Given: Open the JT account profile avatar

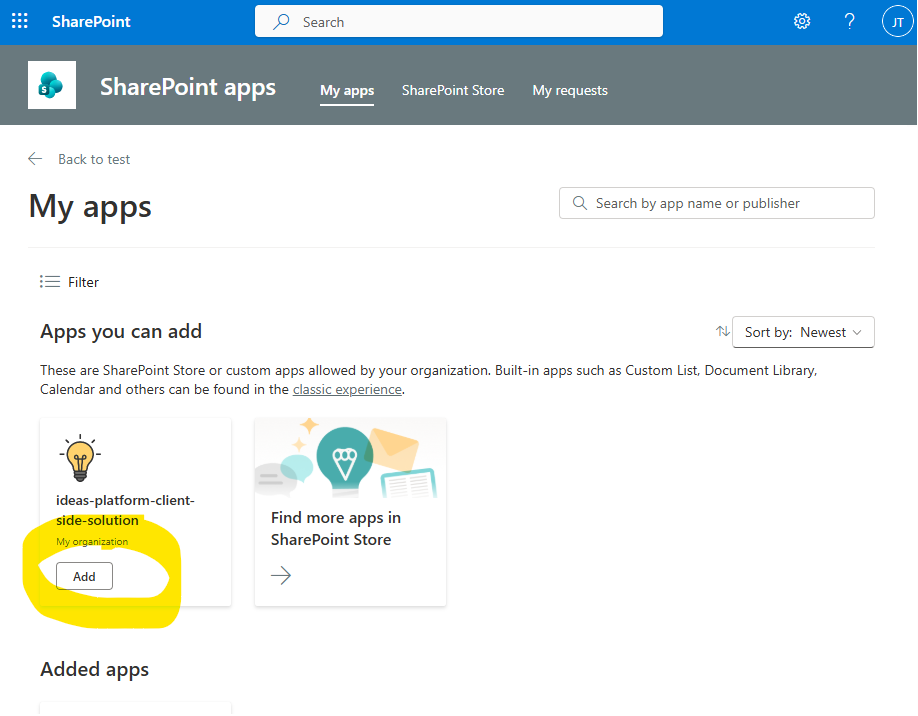Looking at the screenshot, I should 897,21.
